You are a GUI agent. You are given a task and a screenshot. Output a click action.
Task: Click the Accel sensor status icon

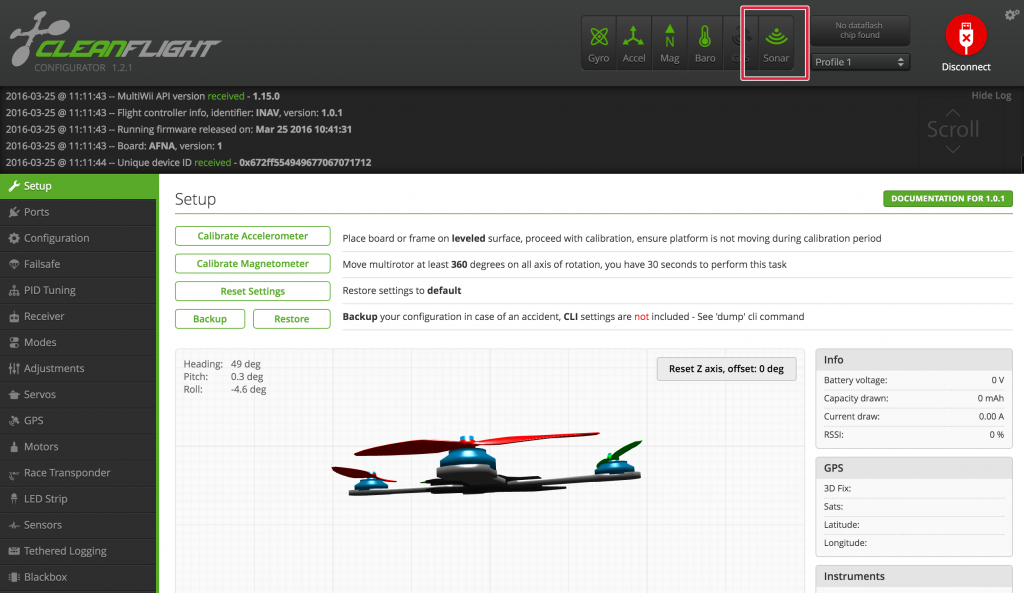(x=634, y=40)
